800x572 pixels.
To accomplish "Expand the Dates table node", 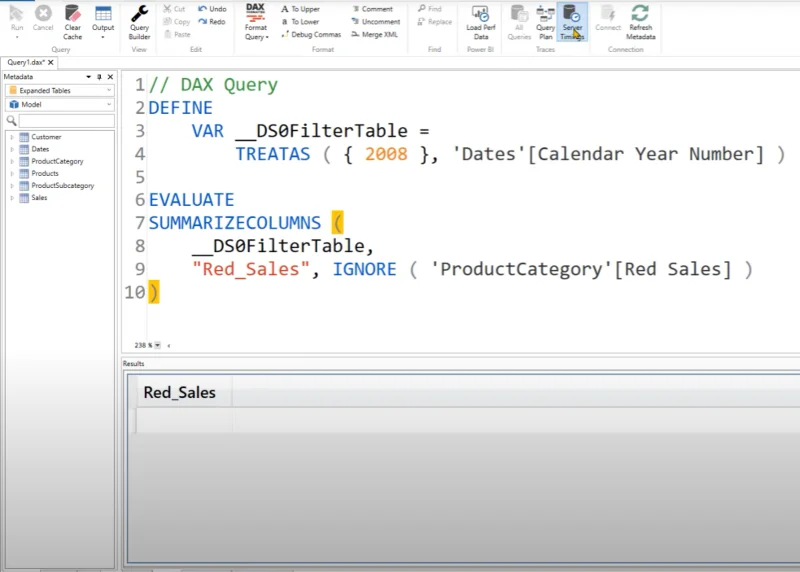I will [12, 149].
